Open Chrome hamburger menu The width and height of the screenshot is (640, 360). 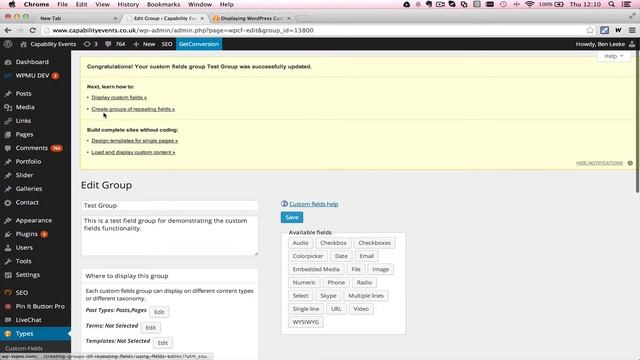632,30
